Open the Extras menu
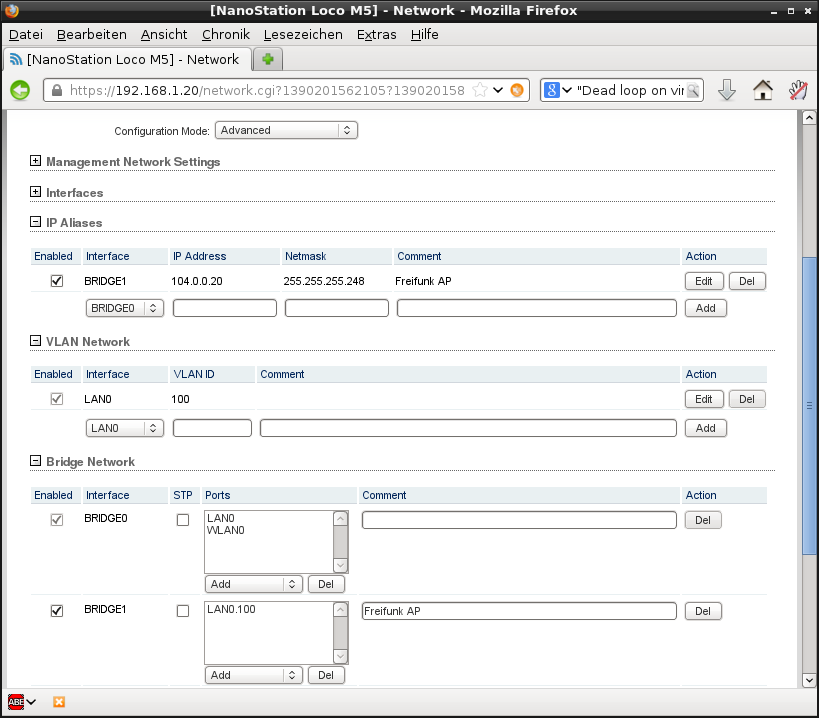The width and height of the screenshot is (819, 718). [x=376, y=34]
